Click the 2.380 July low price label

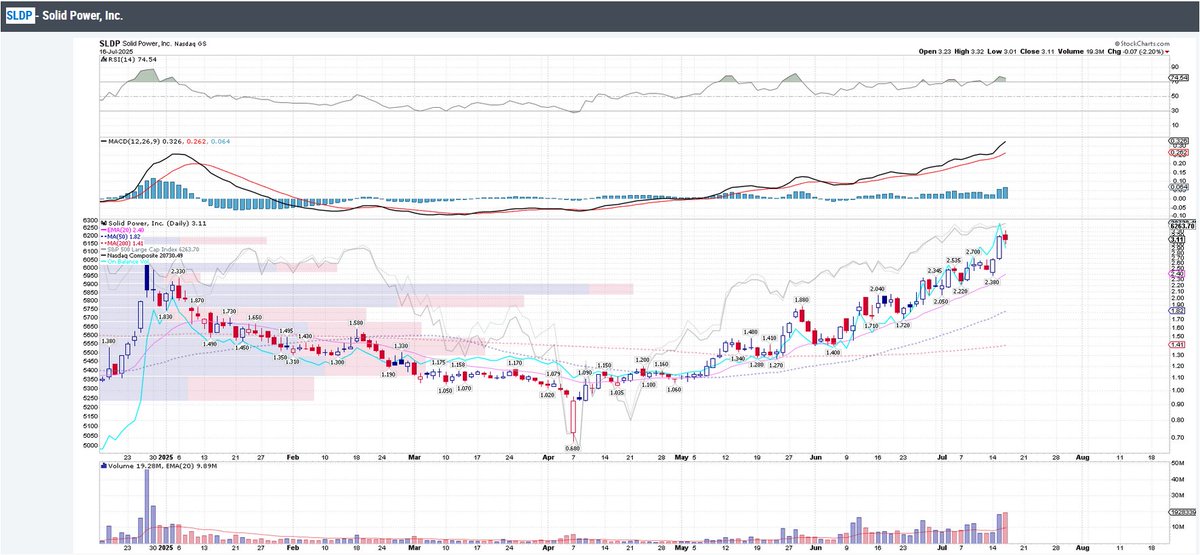(x=992, y=283)
